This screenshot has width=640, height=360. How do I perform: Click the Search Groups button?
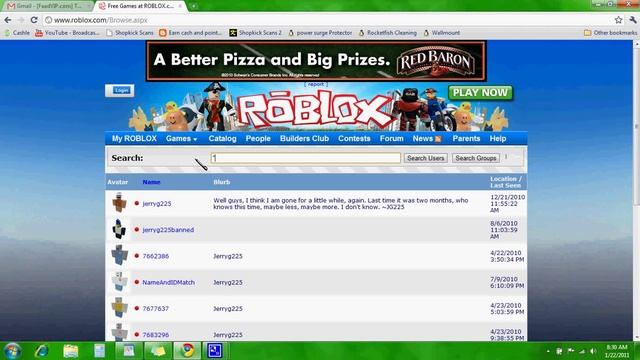pos(476,158)
